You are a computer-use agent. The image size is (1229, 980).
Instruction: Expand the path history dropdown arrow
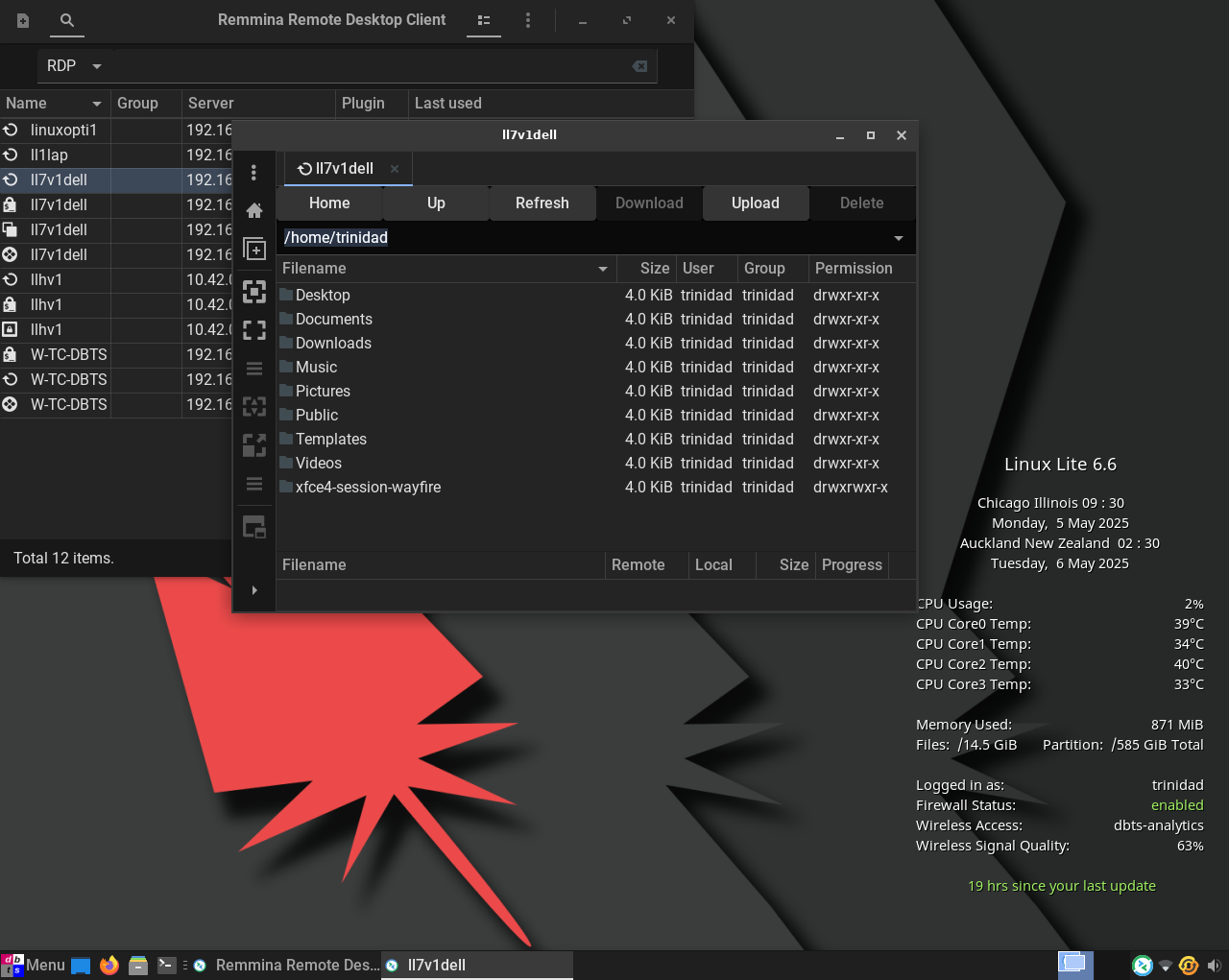click(899, 238)
